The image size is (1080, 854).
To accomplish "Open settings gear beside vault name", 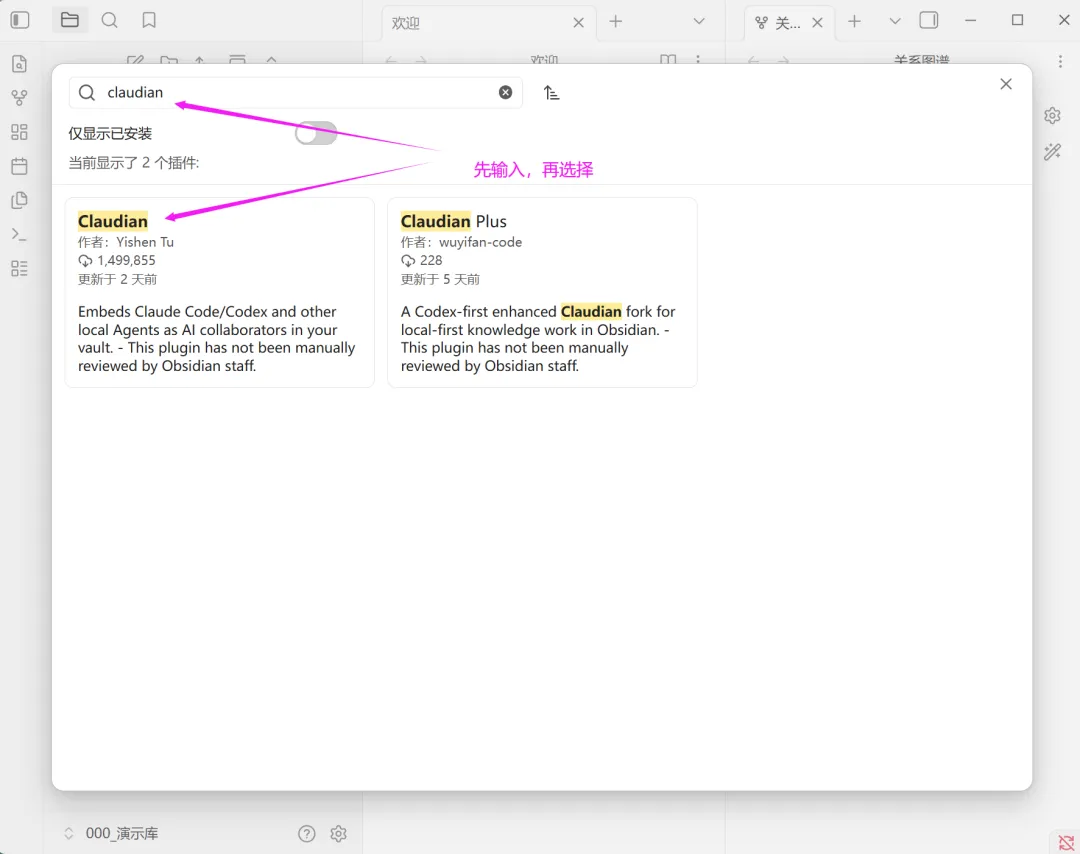I will pos(338,833).
